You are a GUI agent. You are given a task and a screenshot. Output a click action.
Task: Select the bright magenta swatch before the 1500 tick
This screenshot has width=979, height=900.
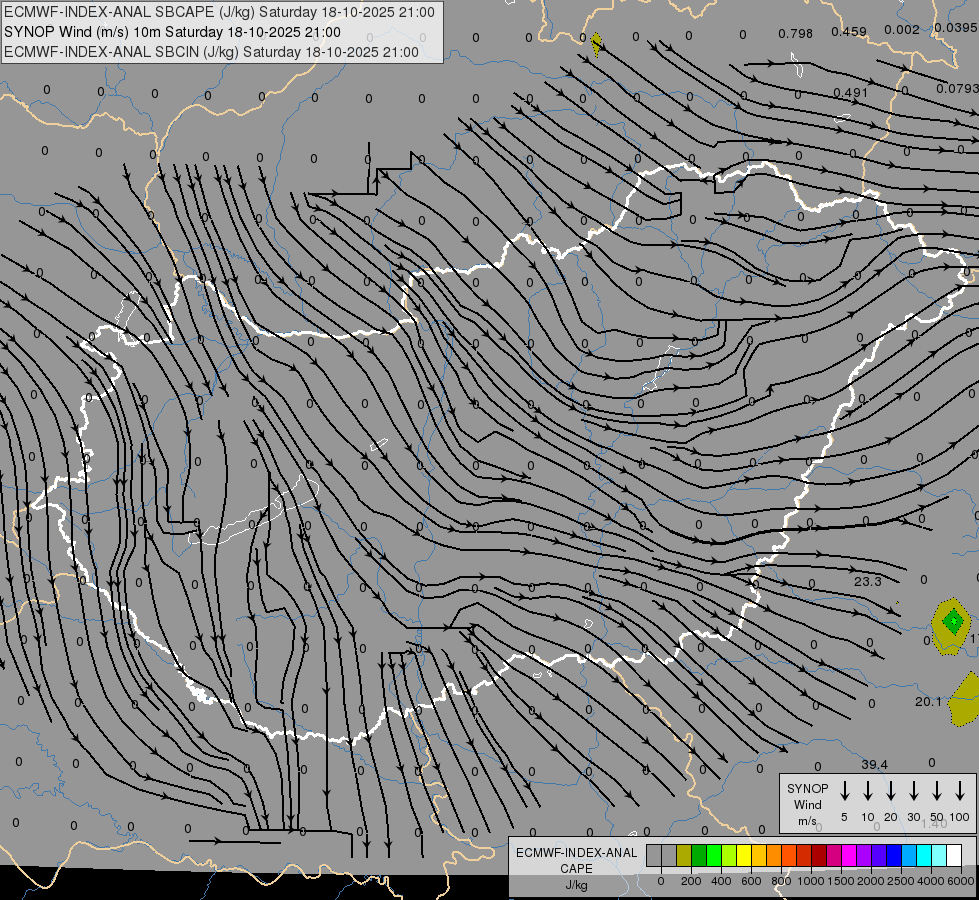tap(849, 855)
